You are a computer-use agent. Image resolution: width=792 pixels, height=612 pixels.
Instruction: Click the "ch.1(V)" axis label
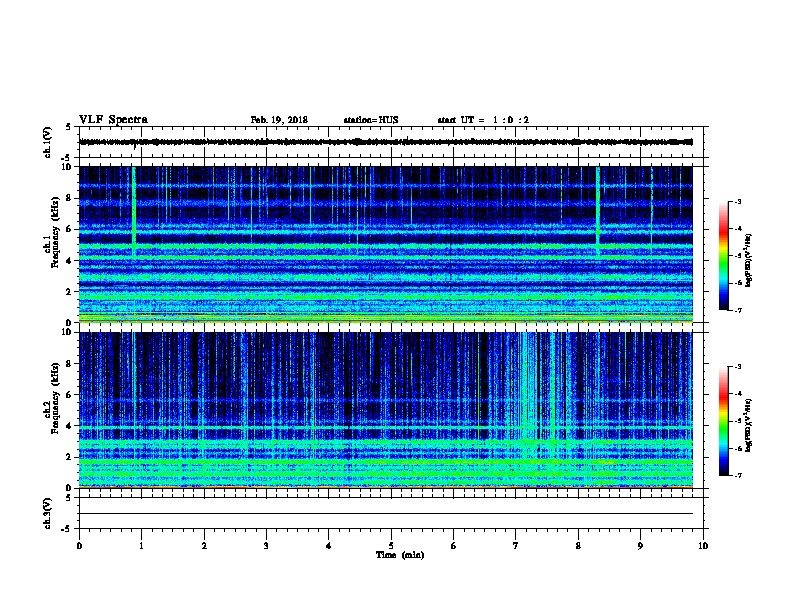point(48,142)
